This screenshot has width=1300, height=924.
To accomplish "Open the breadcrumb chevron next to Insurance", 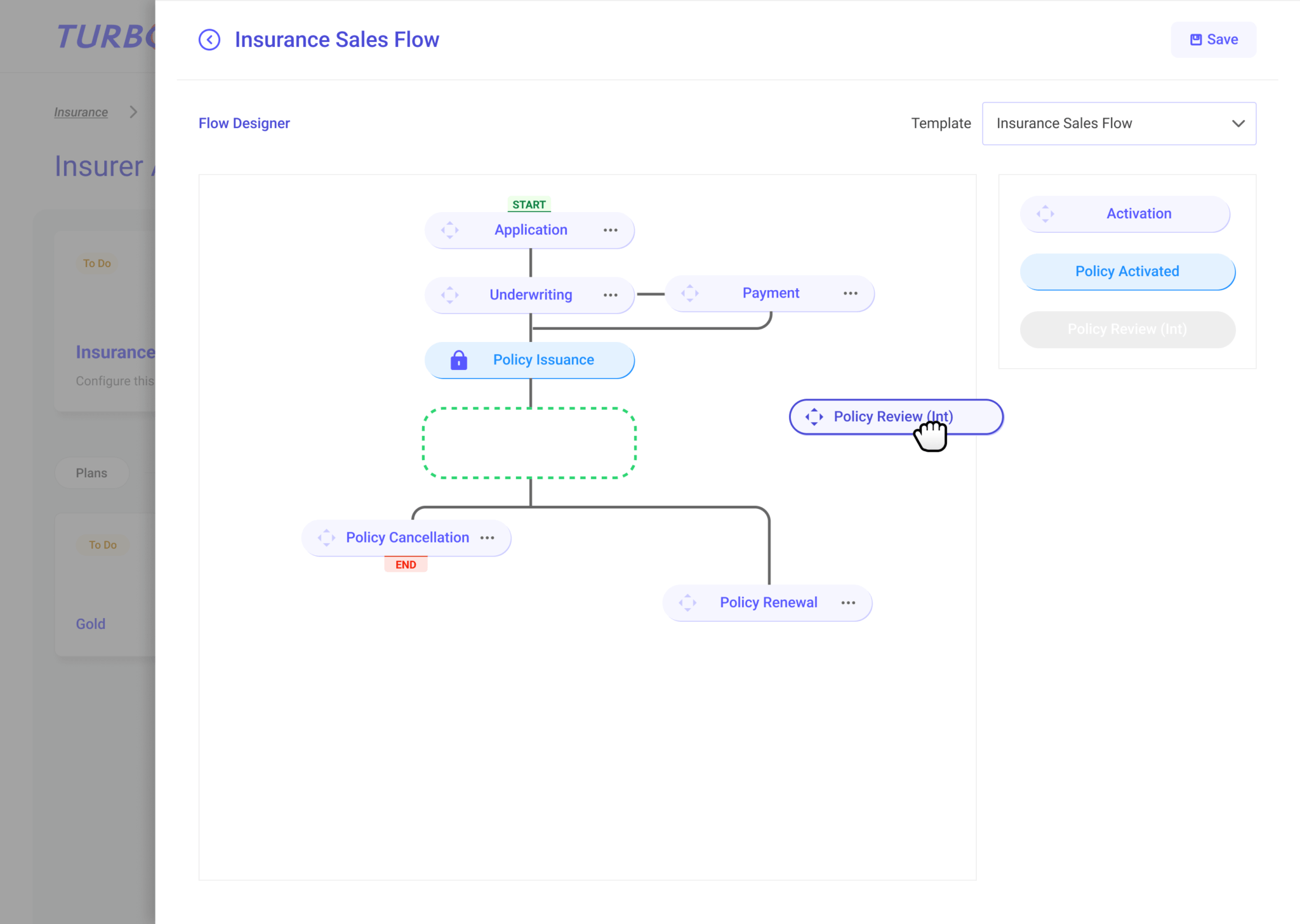I will [134, 112].
